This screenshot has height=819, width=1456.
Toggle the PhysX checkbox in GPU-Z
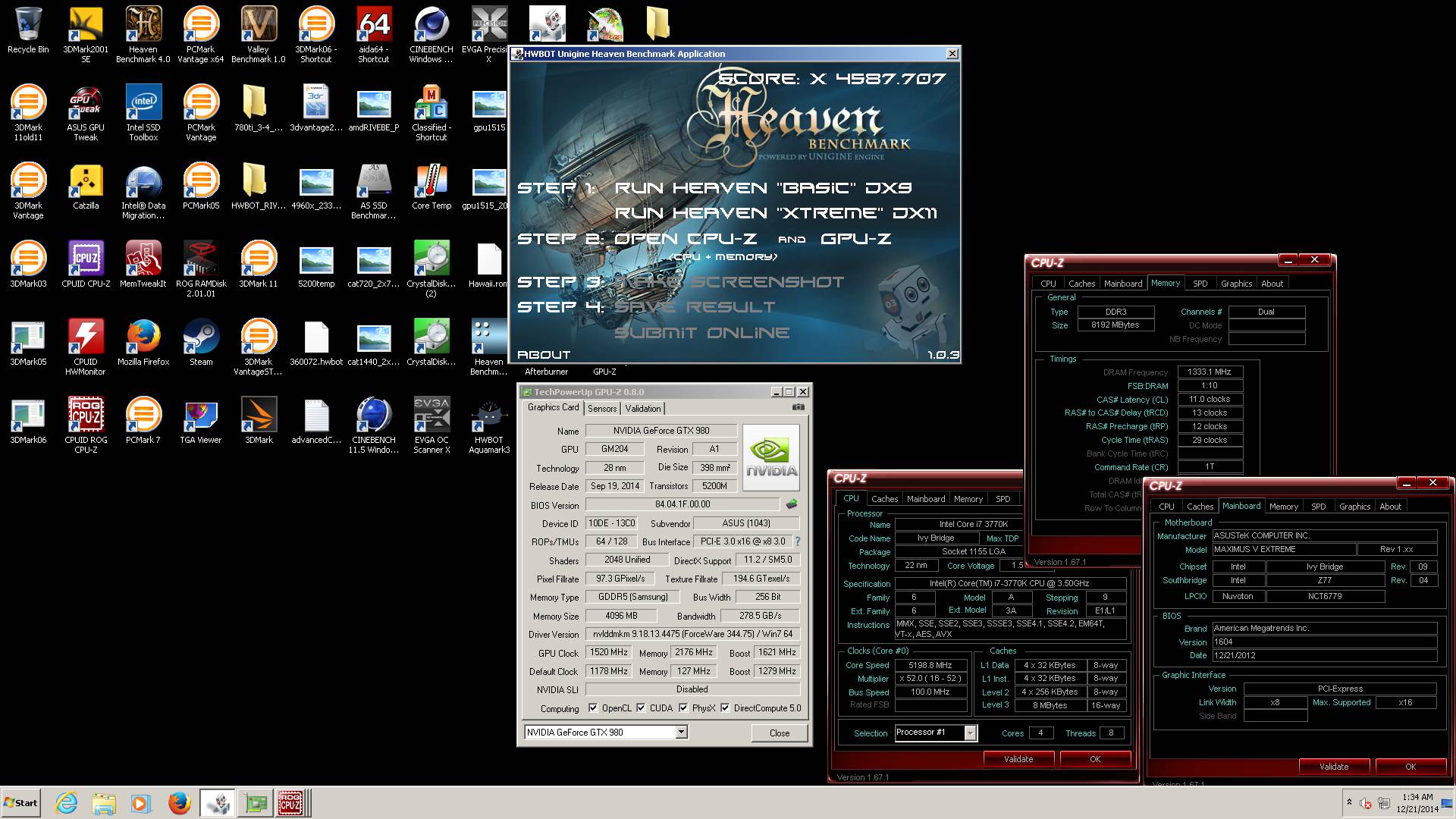(683, 708)
